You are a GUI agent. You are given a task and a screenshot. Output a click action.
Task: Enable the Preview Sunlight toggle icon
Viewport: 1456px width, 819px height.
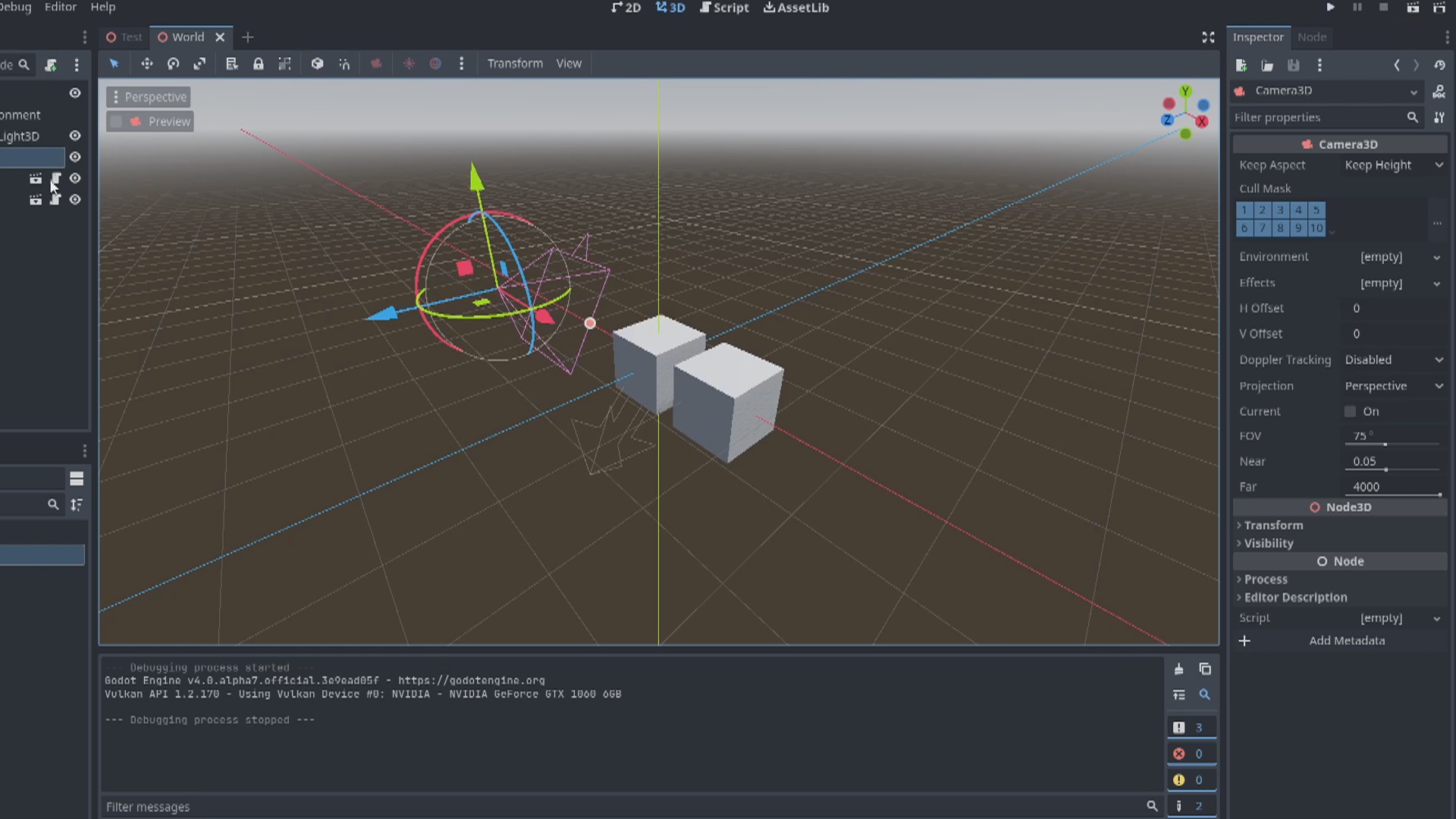click(x=409, y=64)
